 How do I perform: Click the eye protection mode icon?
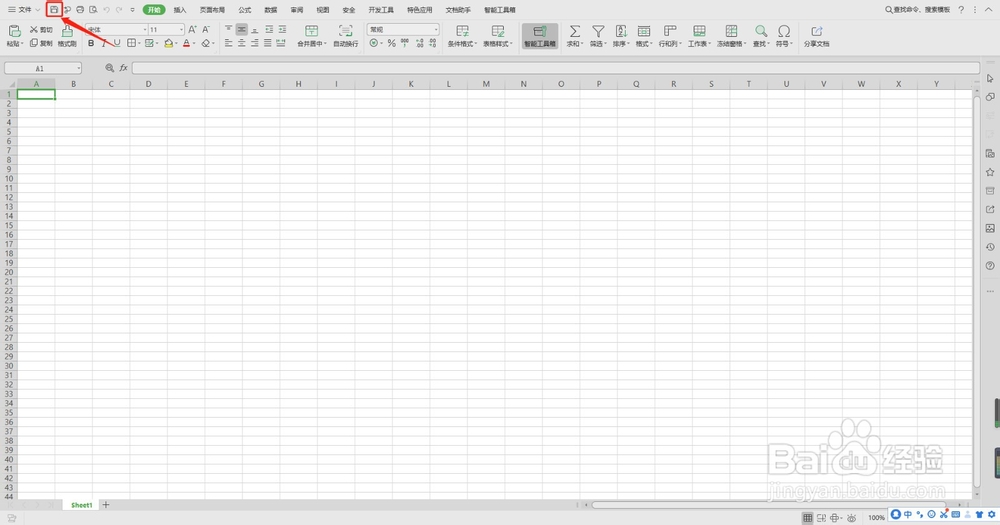click(x=851, y=517)
